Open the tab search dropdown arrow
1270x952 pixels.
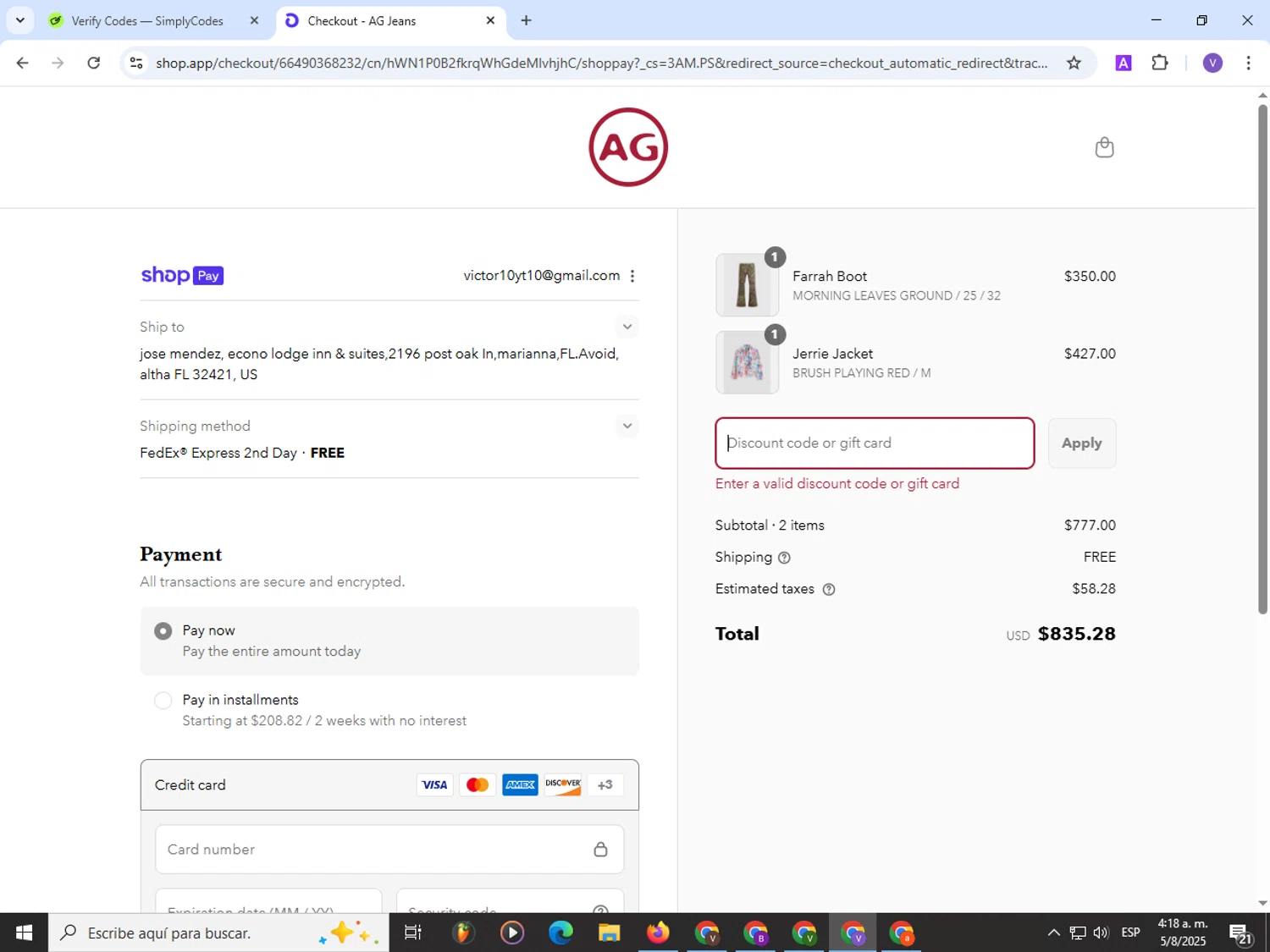click(x=19, y=20)
